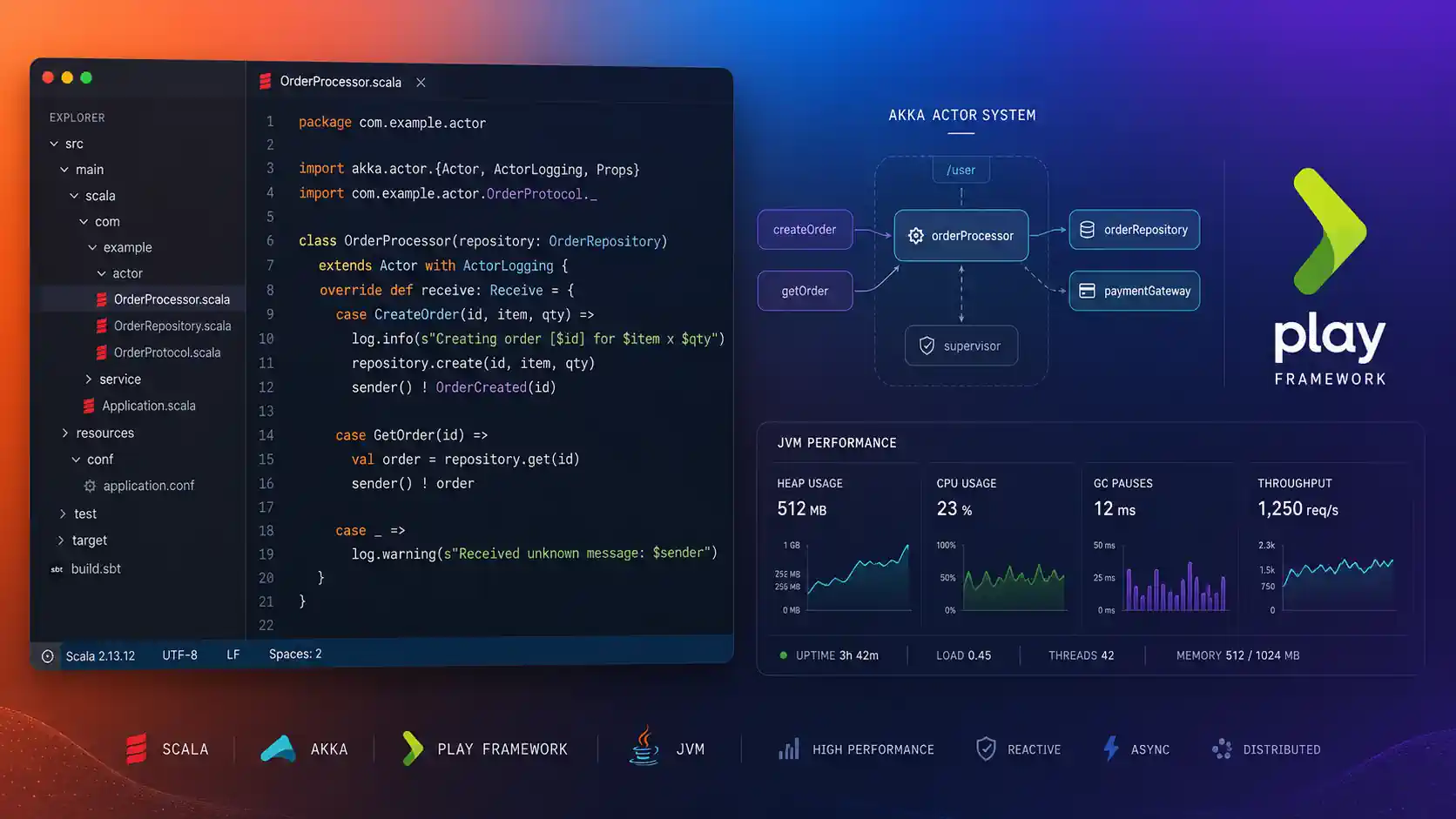Collapse the actor folder
Image resolution: width=1456 pixels, height=819 pixels.
[x=102, y=273]
